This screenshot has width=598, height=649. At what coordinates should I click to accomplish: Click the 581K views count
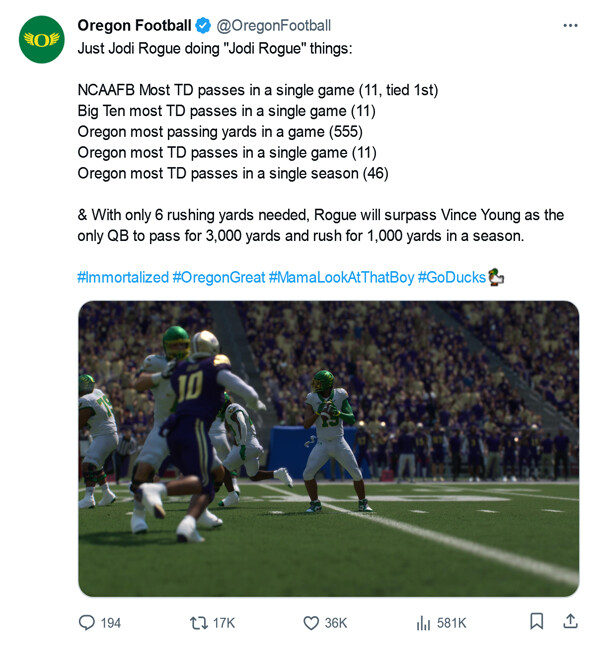coord(452,623)
